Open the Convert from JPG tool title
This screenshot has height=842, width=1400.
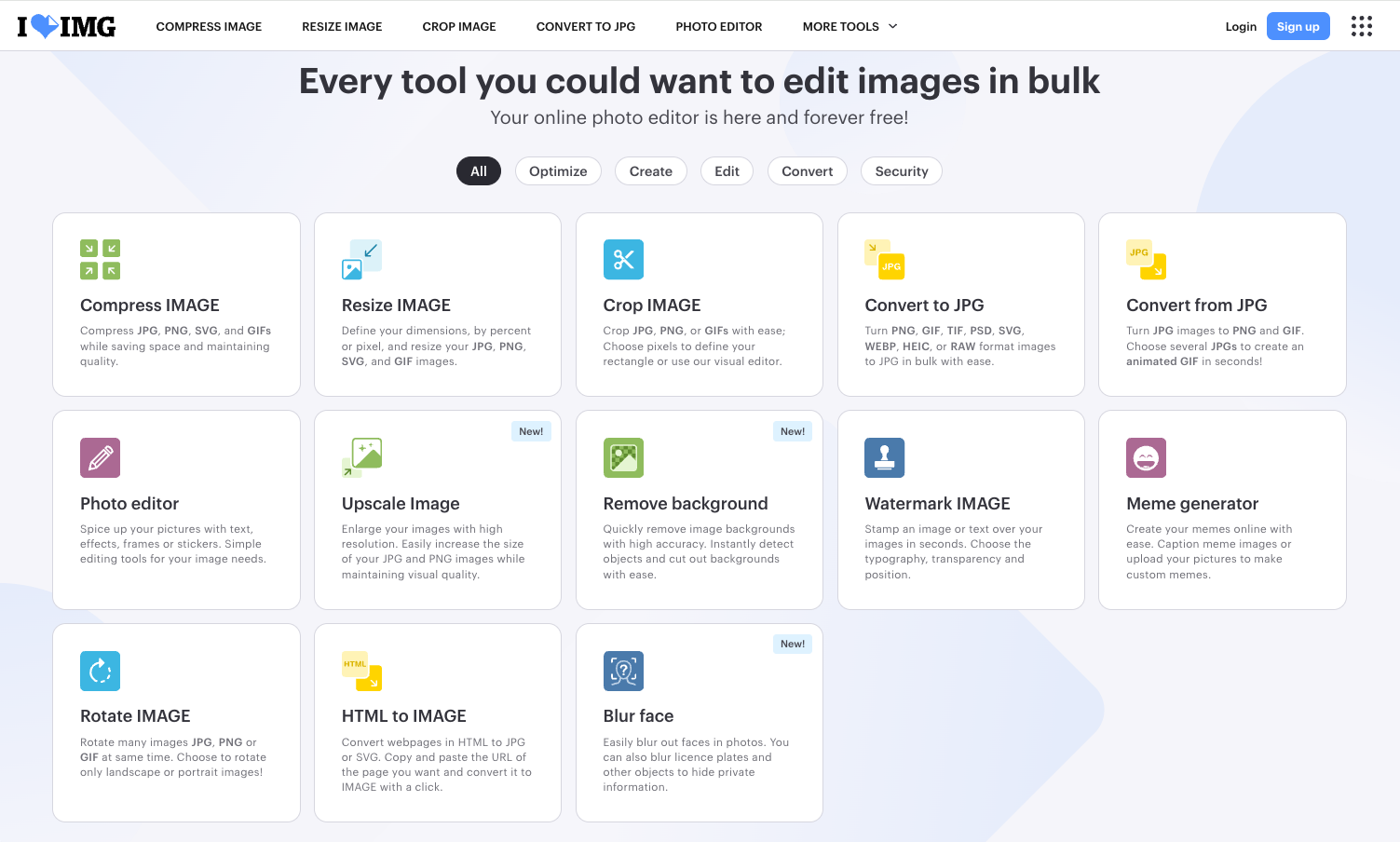coord(1197,306)
